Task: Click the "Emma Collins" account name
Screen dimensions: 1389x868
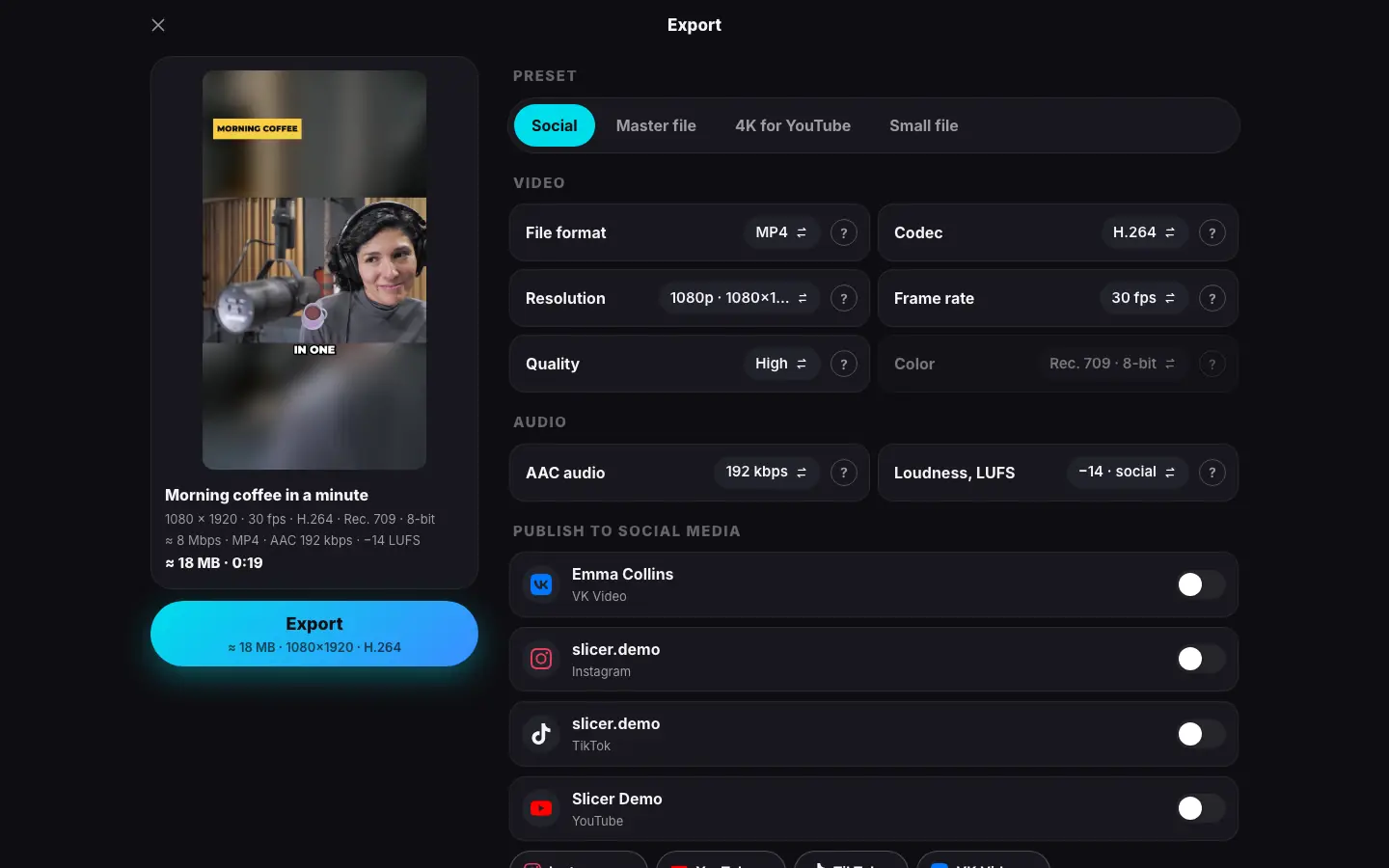Action: point(622,574)
